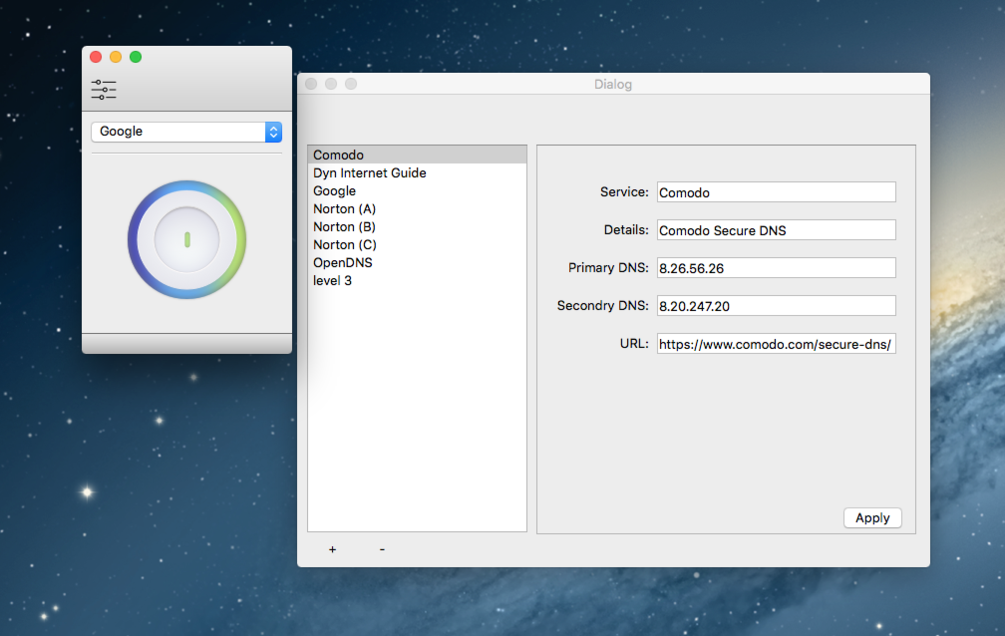
Task: Click the Secondry DNS input field
Action: [x=776, y=306]
